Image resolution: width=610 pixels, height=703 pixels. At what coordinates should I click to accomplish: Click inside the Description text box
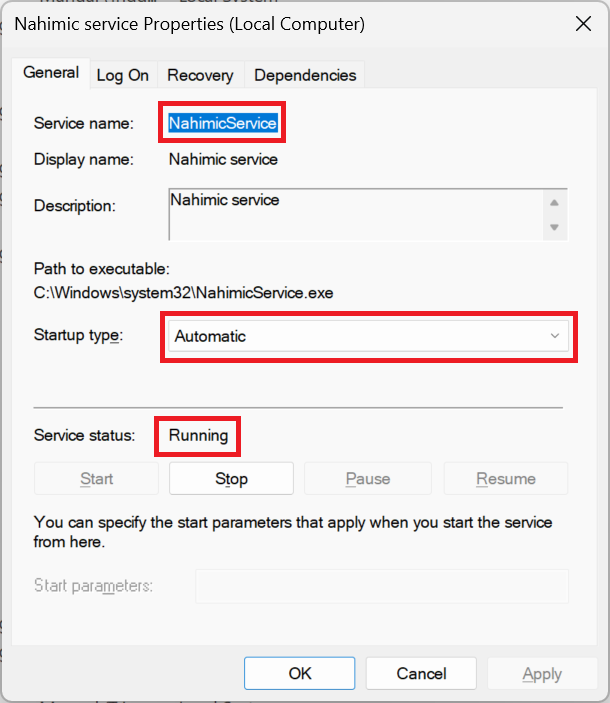click(x=355, y=214)
